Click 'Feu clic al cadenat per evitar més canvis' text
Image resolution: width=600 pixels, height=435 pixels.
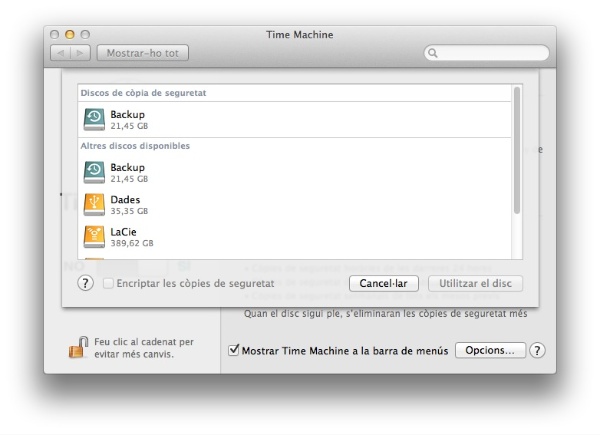pyautogui.click(x=144, y=348)
